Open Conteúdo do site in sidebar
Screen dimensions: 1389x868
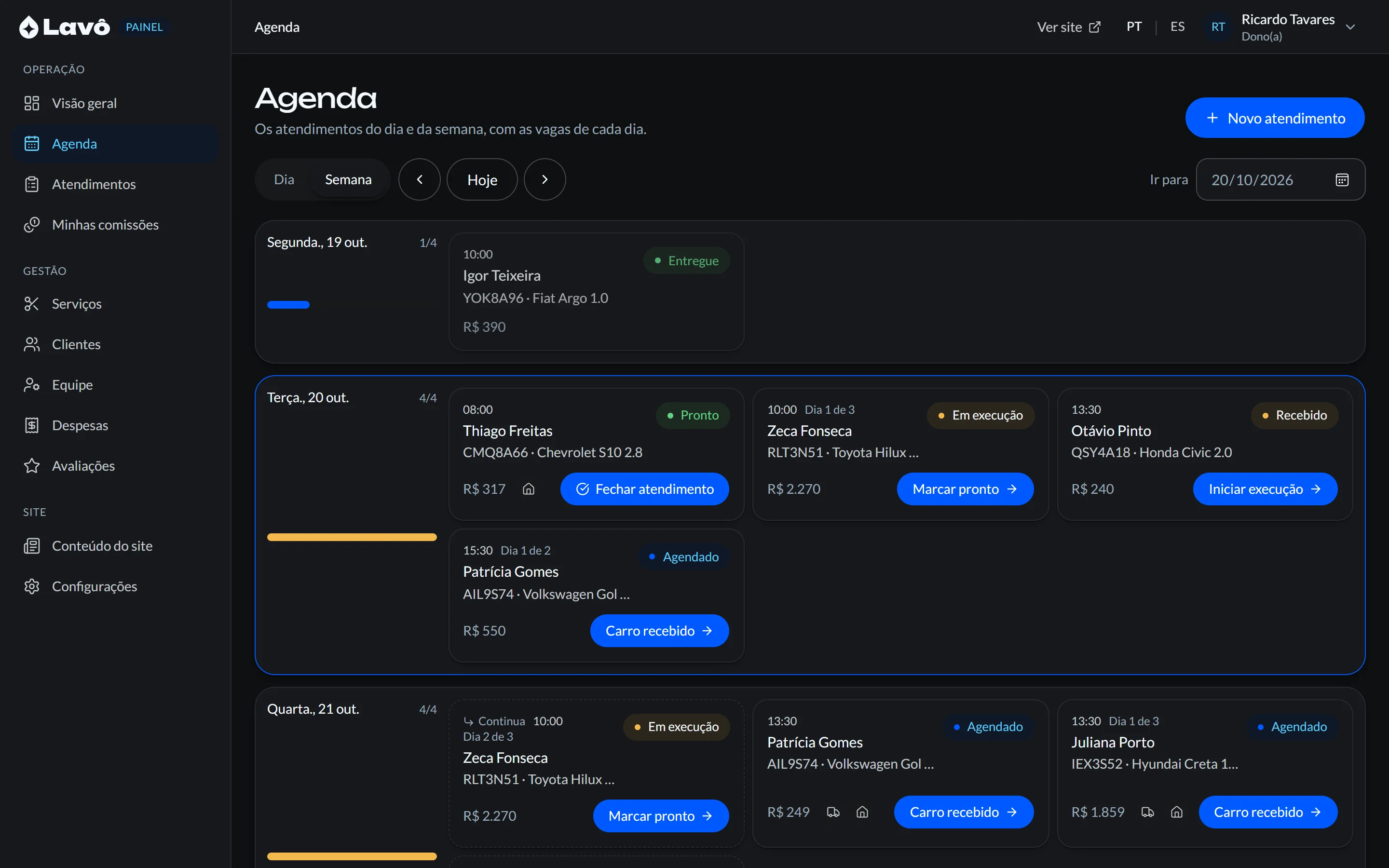coord(115,546)
